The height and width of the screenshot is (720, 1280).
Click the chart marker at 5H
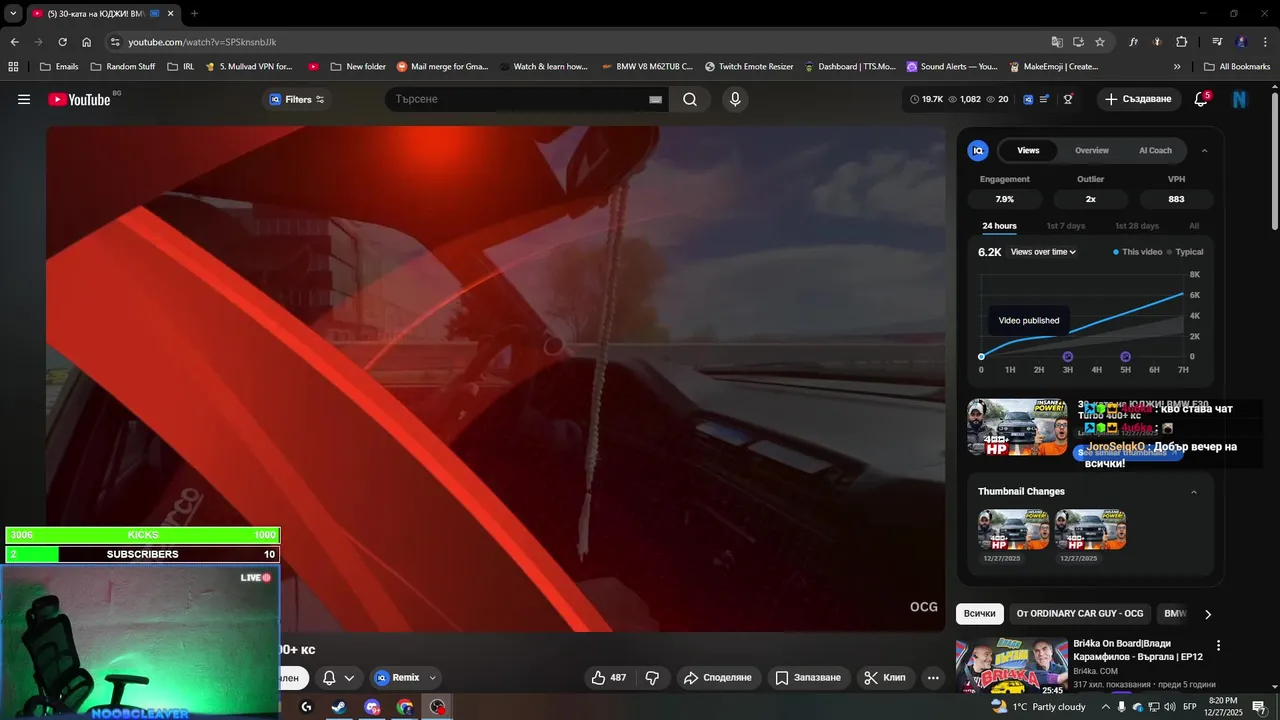pyautogui.click(x=1126, y=356)
